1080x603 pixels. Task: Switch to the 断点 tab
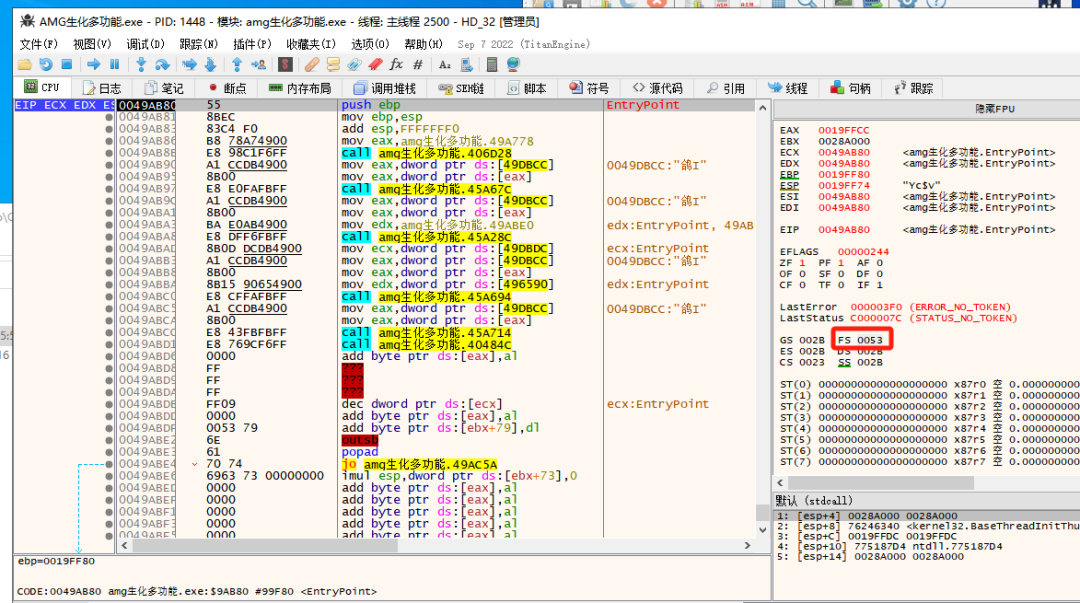pos(227,88)
